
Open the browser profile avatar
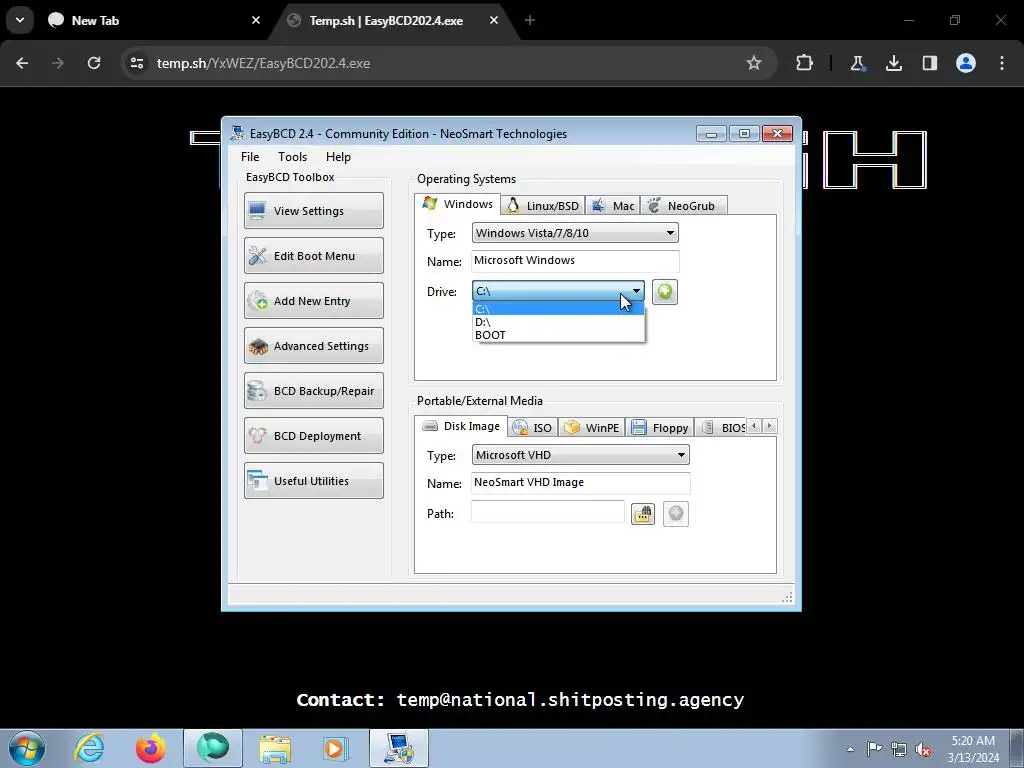tap(966, 63)
